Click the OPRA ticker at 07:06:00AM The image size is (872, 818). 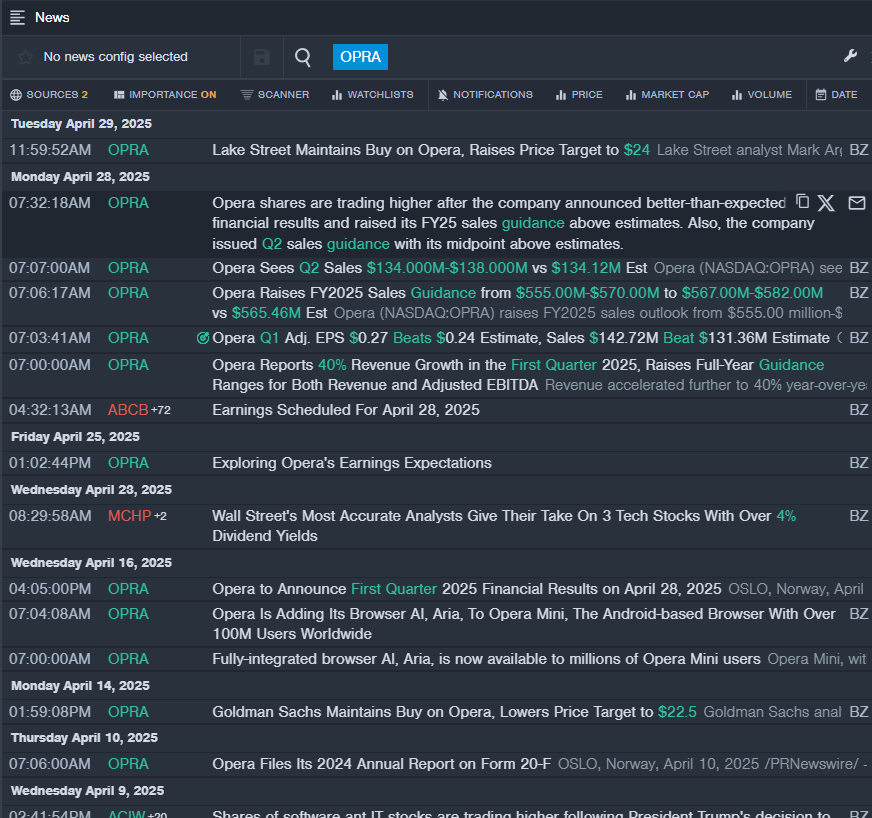tap(128, 764)
